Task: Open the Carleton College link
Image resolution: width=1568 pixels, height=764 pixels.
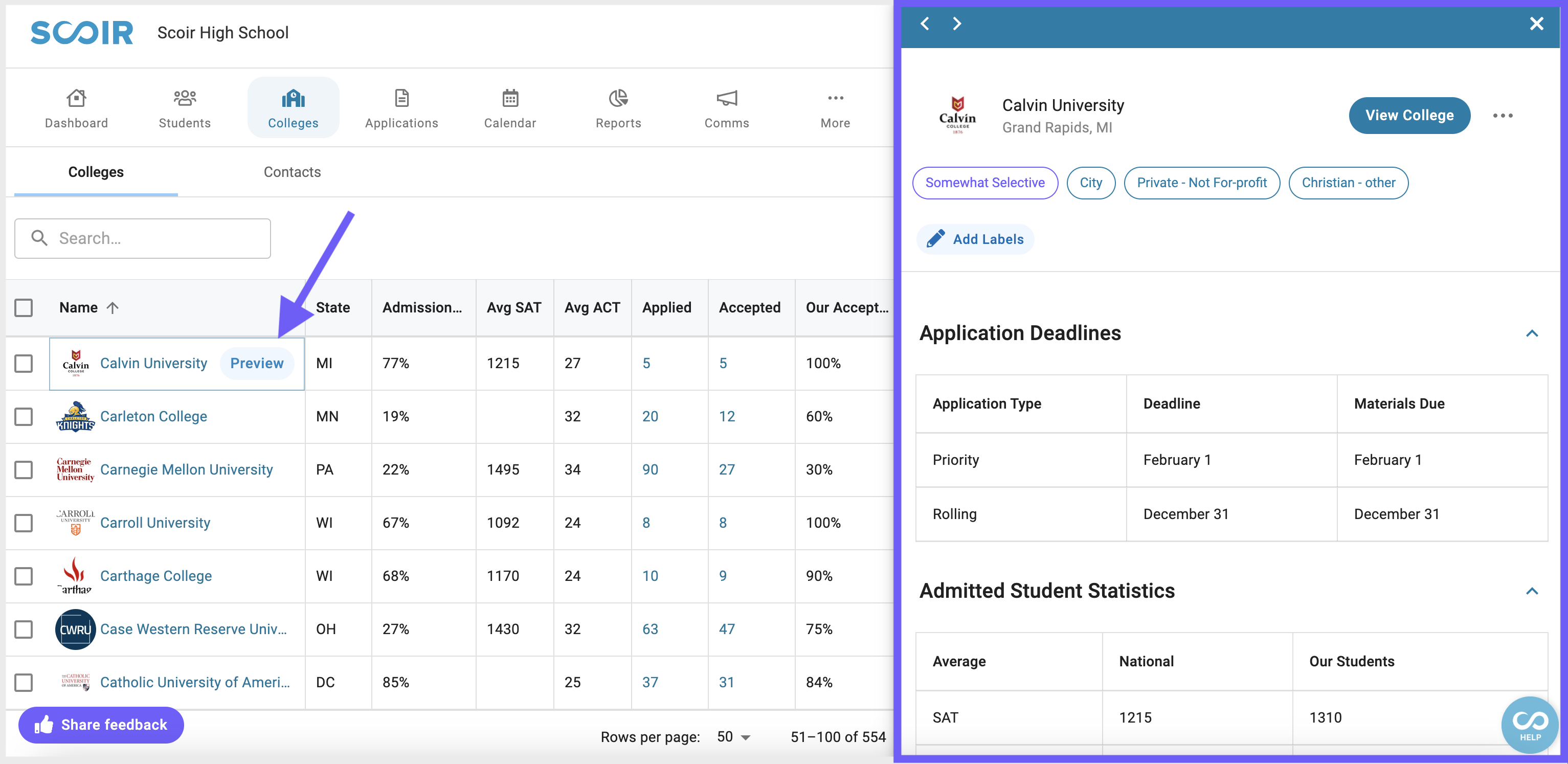Action: point(153,416)
